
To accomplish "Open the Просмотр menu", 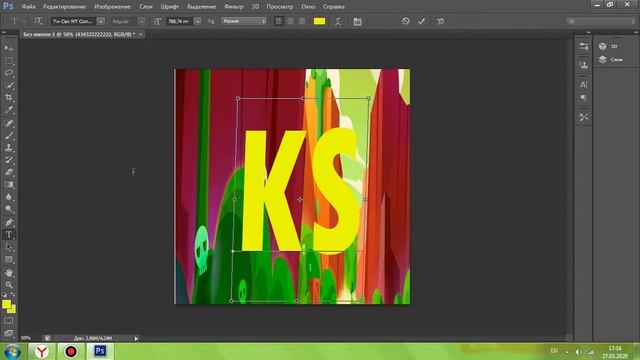I will pos(280,7).
